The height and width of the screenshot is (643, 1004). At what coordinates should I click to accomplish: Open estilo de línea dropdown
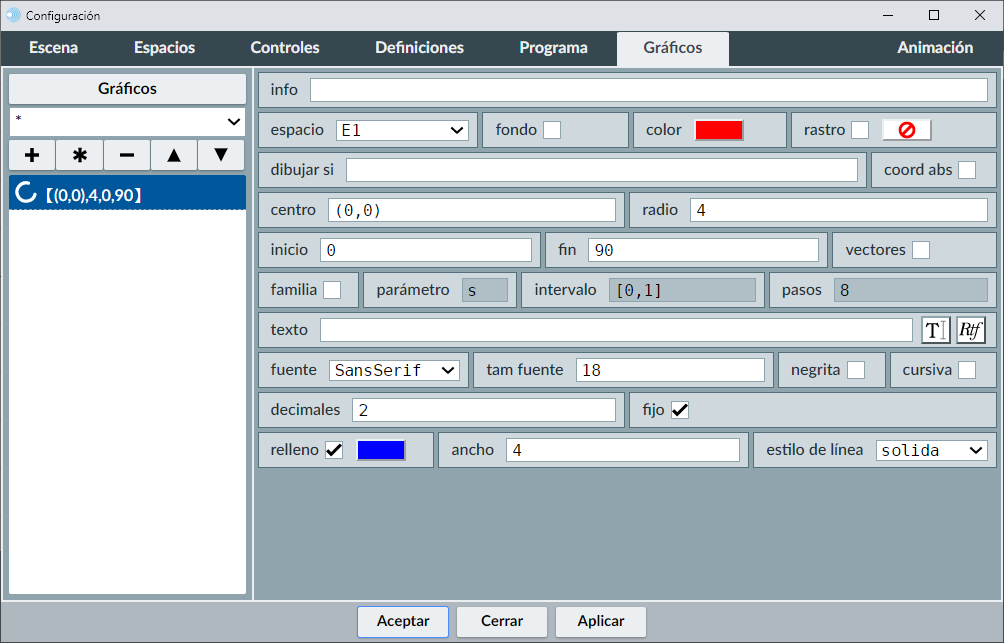tap(931, 450)
